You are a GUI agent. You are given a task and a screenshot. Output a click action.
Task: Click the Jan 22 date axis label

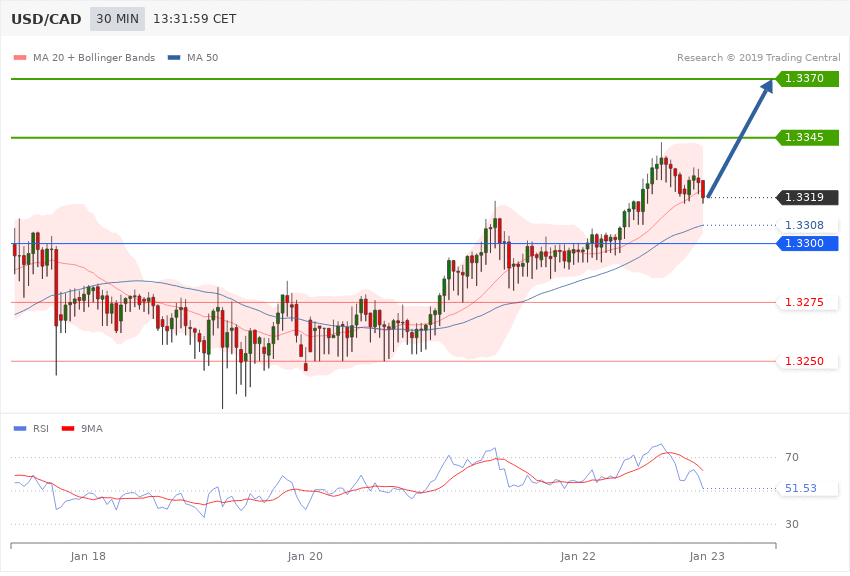[578, 556]
